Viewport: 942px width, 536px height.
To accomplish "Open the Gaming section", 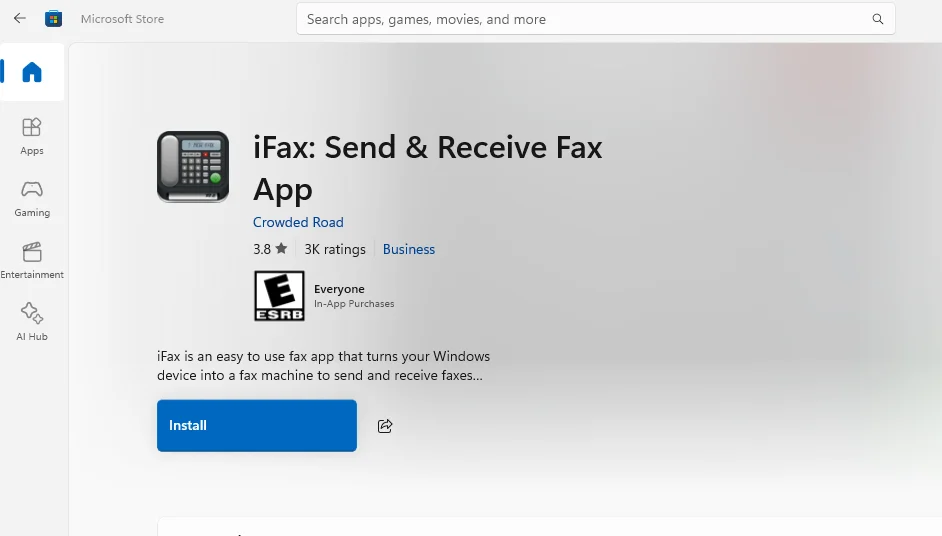I will [32, 199].
